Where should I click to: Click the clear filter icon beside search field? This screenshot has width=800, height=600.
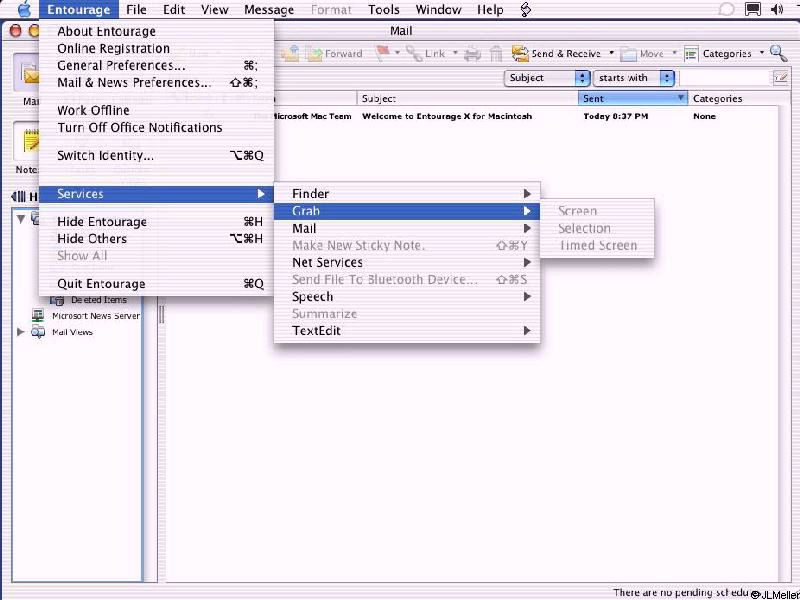click(780, 78)
